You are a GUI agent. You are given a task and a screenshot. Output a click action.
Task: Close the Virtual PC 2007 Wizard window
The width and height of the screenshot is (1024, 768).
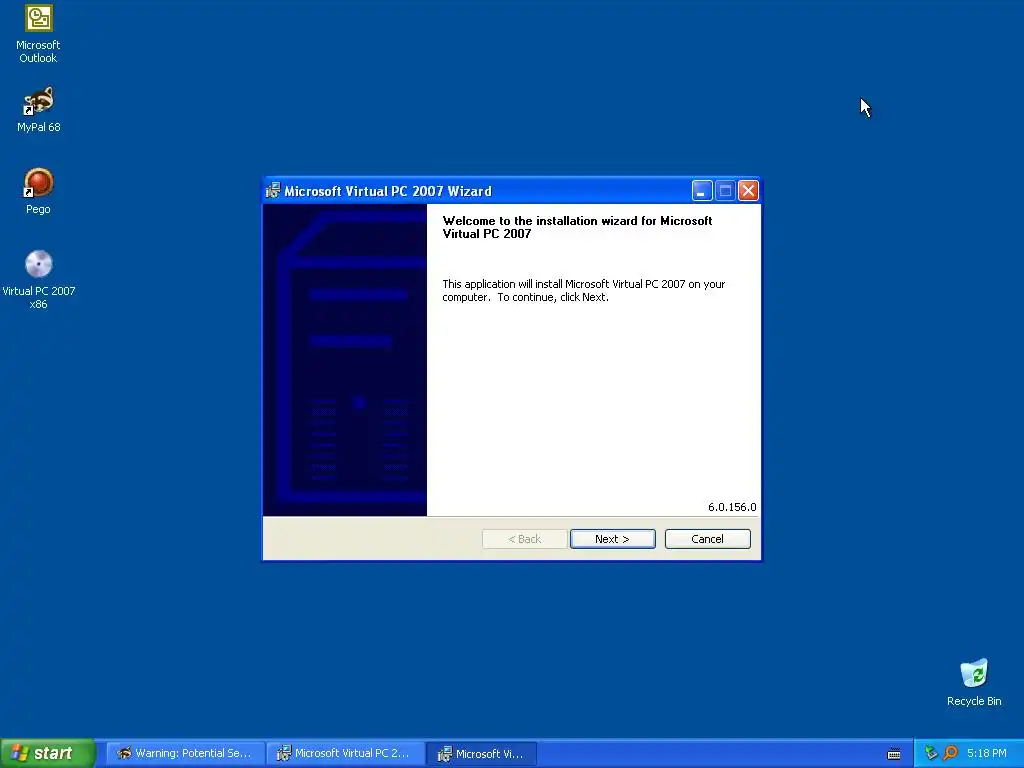point(748,191)
